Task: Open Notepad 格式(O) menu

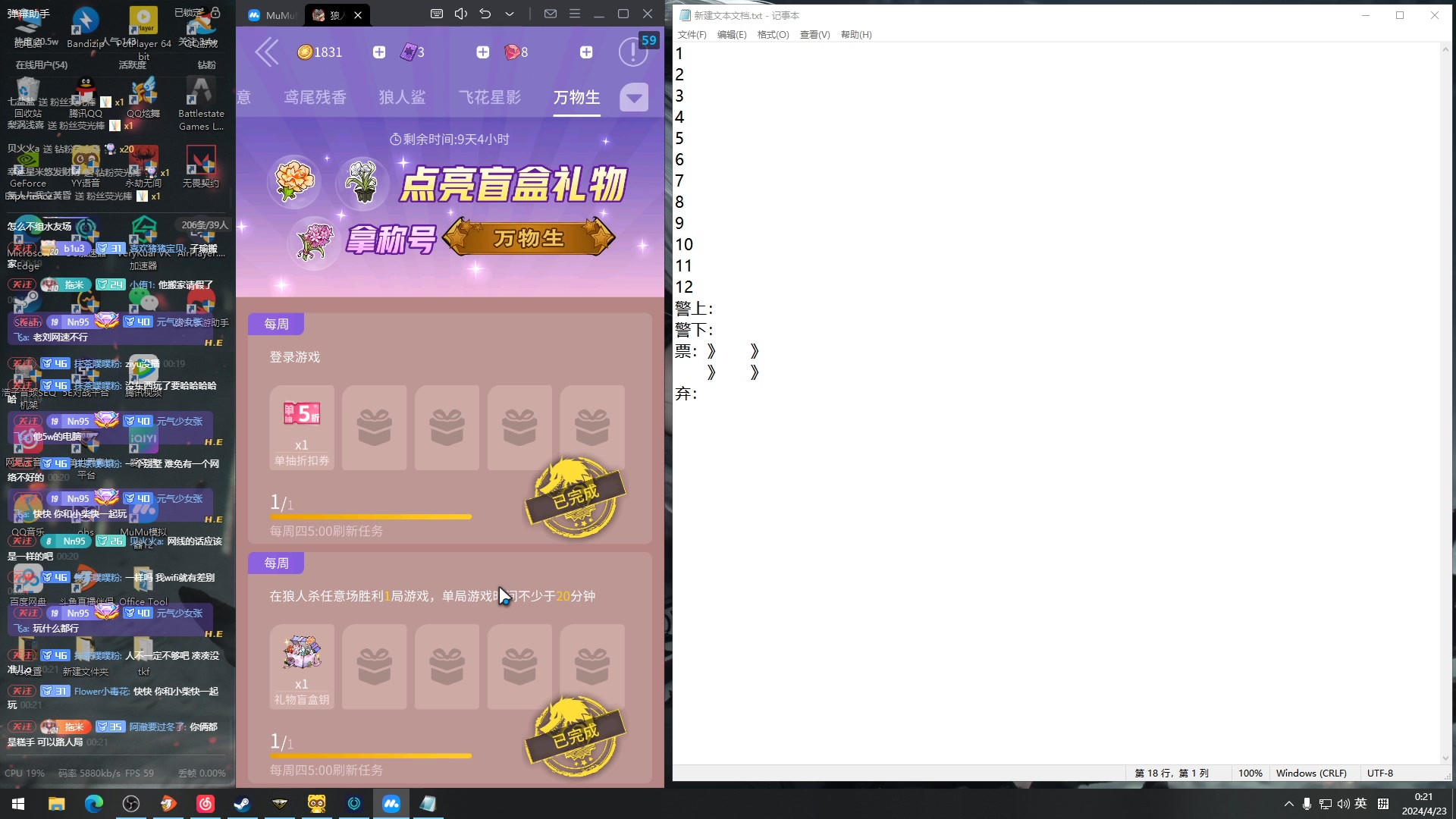Action: click(x=773, y=35)
